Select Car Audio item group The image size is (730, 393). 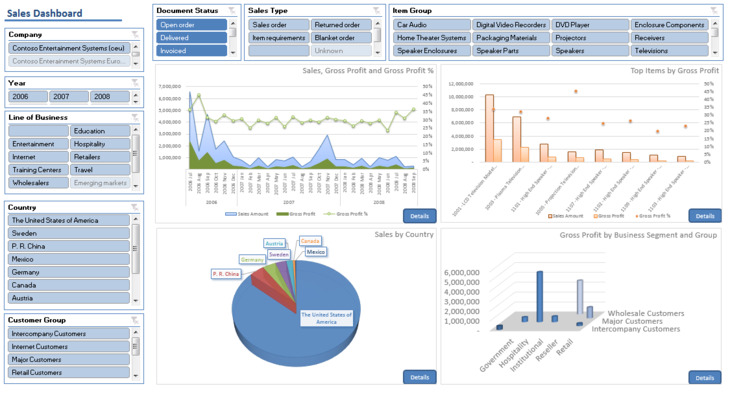point(432,25)
